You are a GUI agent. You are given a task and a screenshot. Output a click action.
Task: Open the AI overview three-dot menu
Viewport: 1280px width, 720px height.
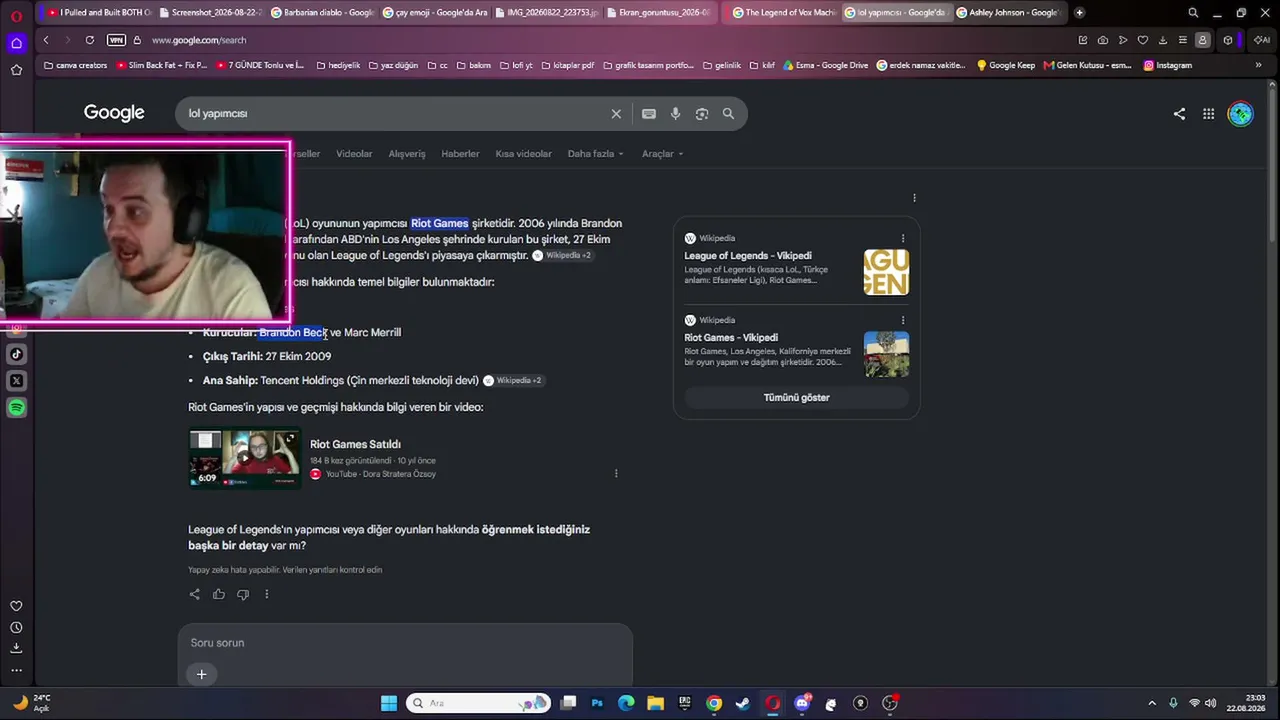[x=914, y=198]
